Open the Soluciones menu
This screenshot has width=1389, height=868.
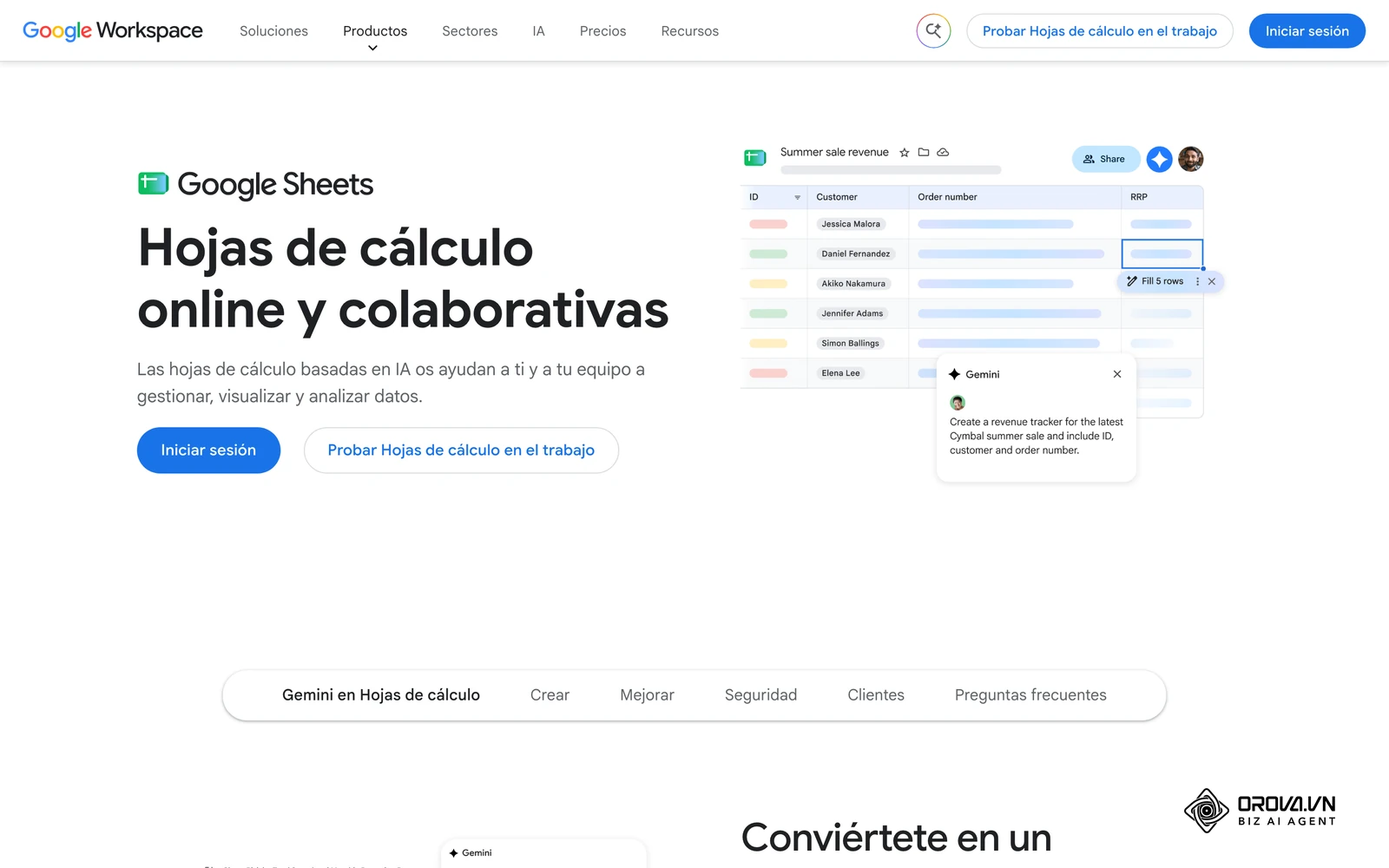point(273,31)
